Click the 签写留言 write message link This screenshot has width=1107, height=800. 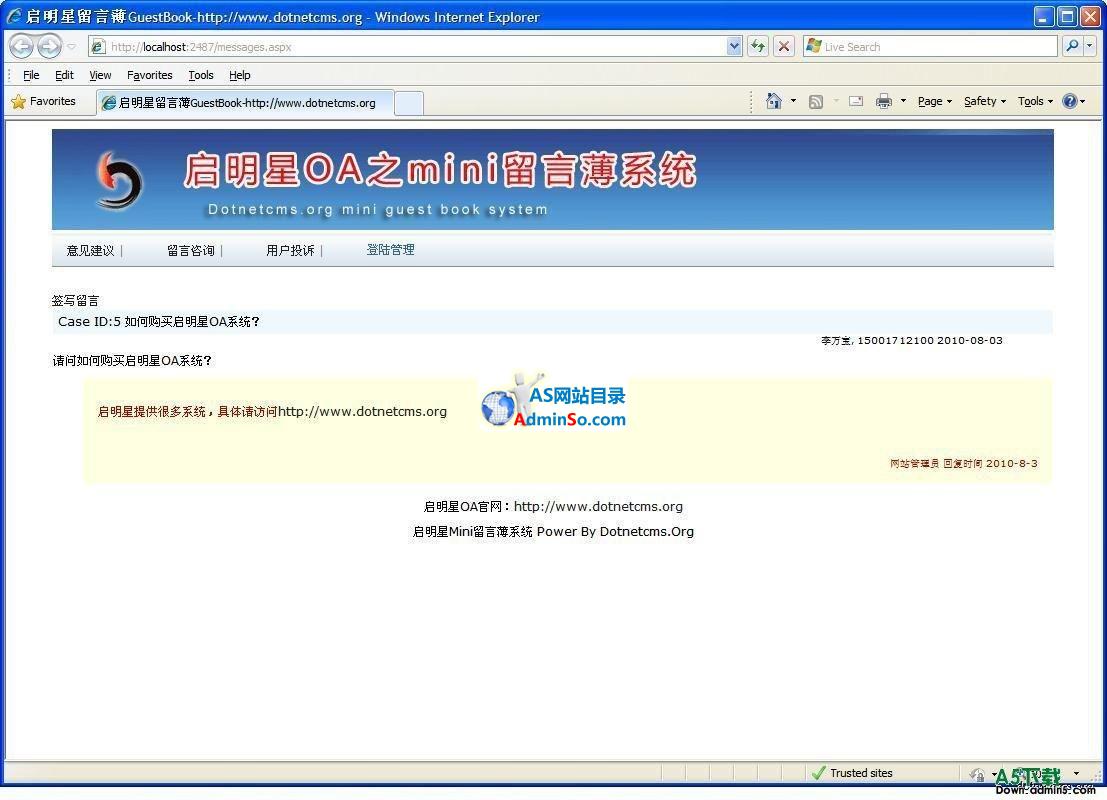76,301
